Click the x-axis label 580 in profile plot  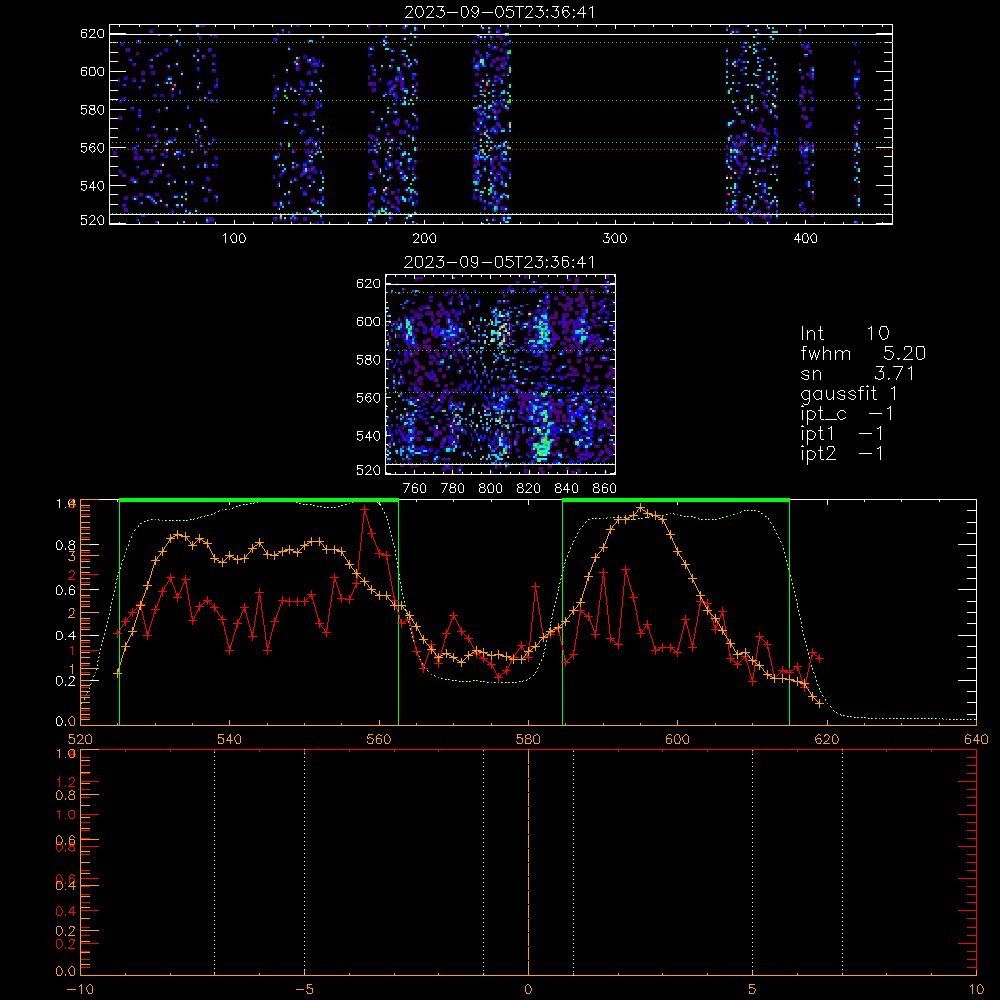(x=528, y=739)
